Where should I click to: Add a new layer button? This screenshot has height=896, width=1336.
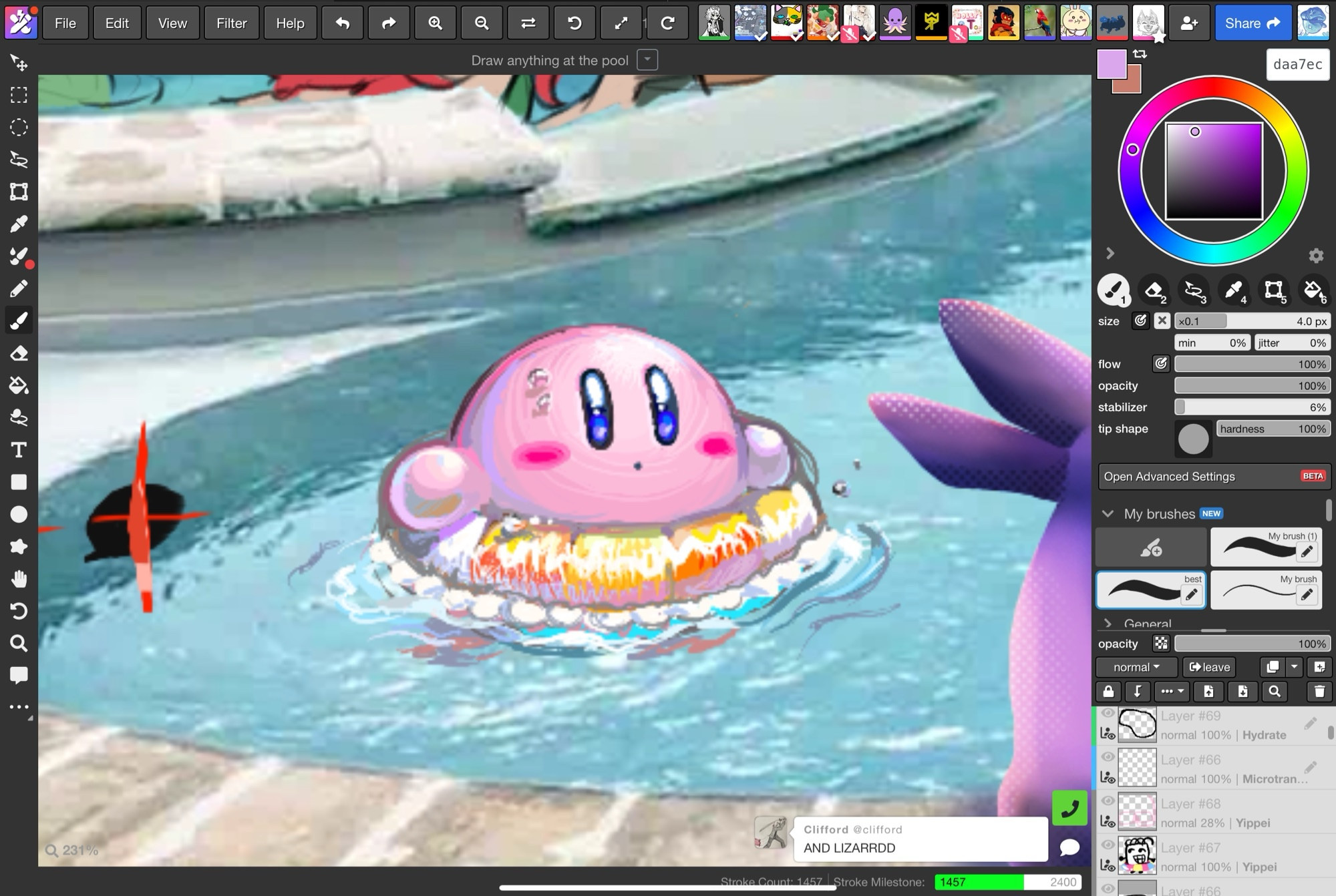[x=1319, y=667]
